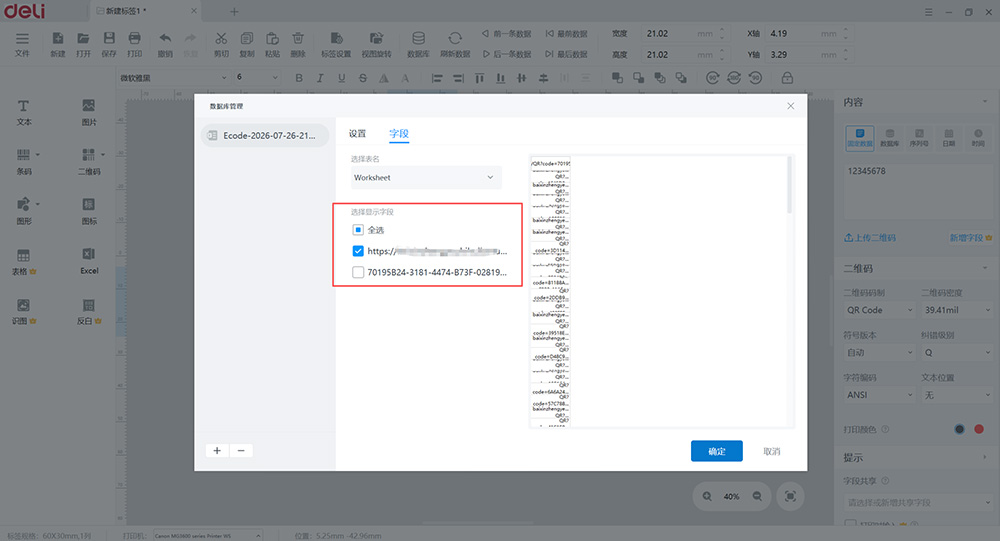Click the 删除 trash icon
Viewport: 1000px width, 541px height.
point(298,45)
